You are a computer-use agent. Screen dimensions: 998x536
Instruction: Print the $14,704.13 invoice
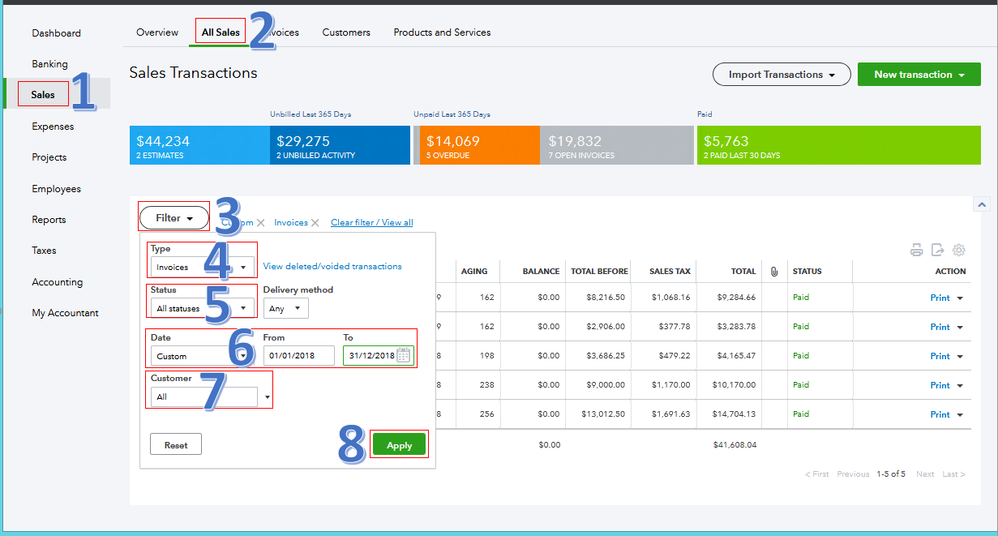(939, 415)
